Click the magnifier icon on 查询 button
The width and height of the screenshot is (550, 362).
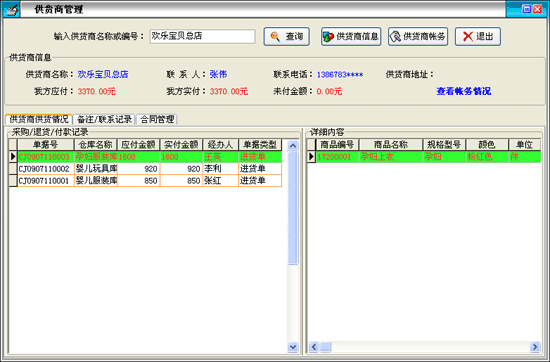[x=275, y=36]
